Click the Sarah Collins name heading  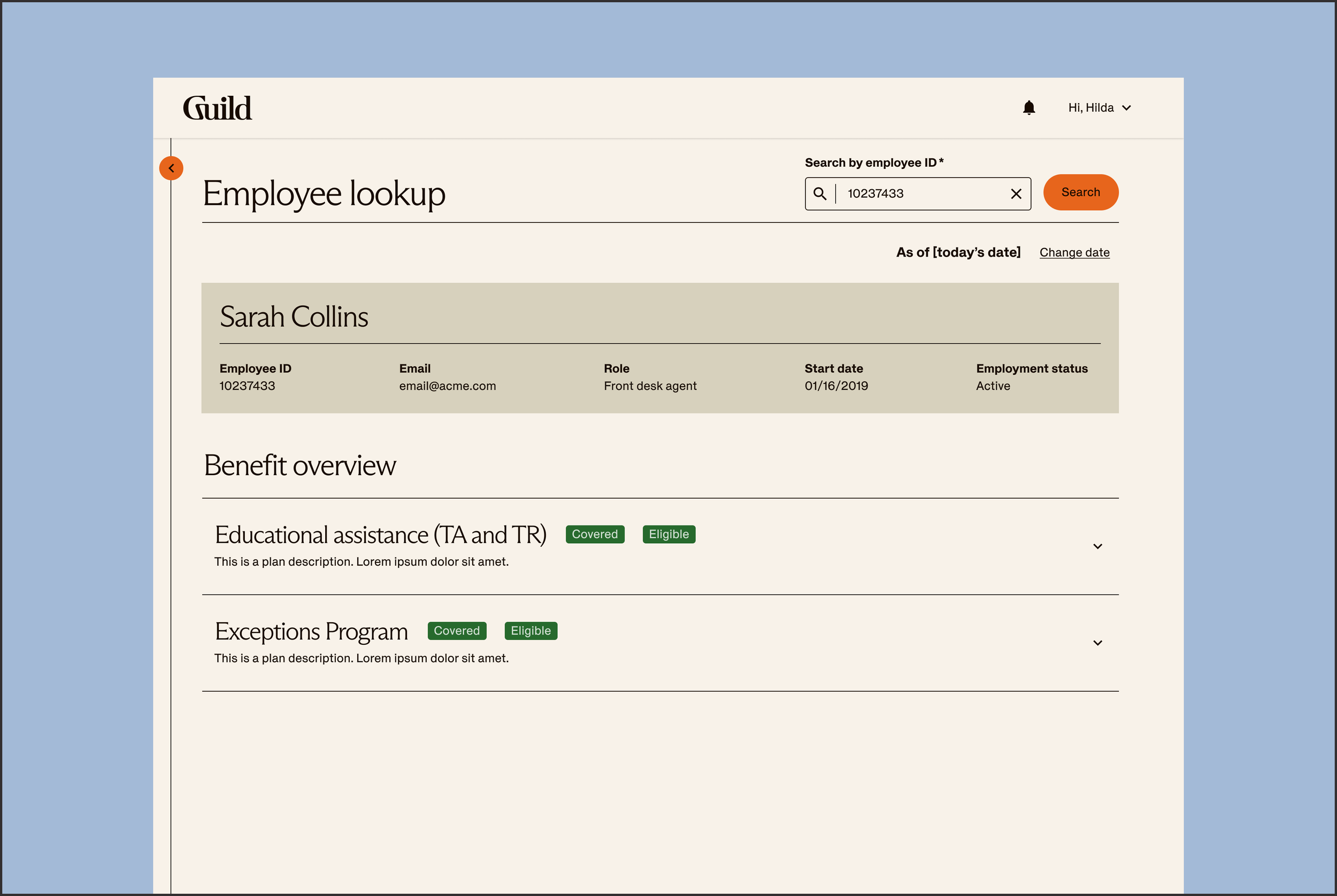pos(294,316)
